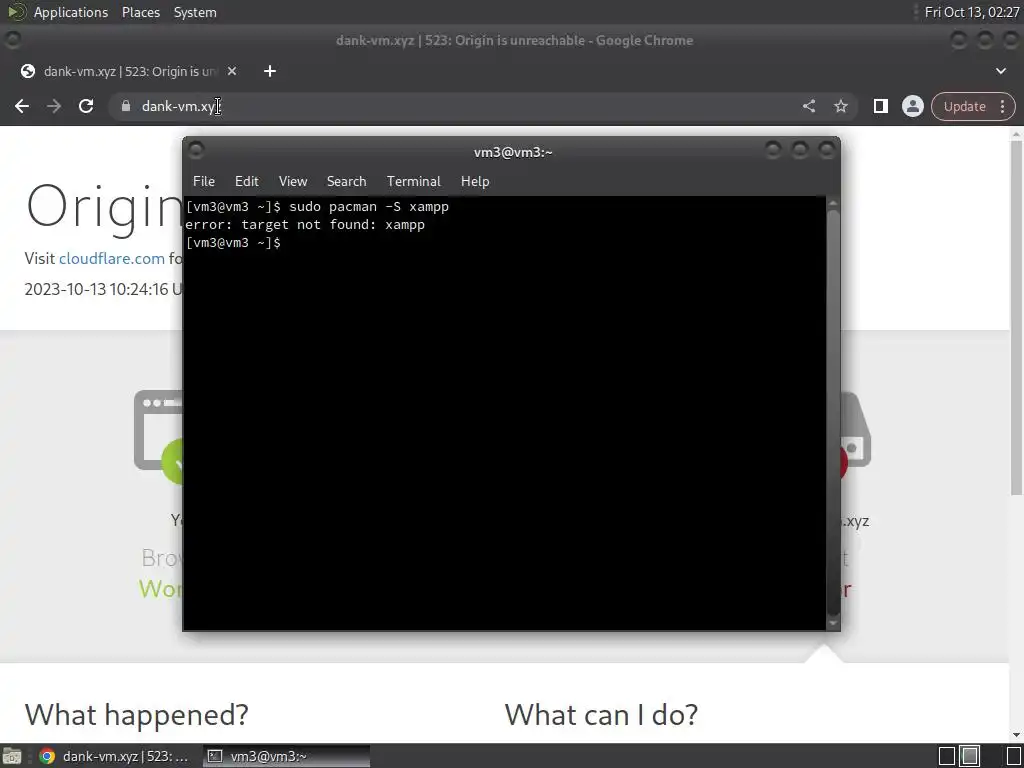
Task: Reload the dank-vm.xyz page
Action: pyautogui.click(x=86, y=106)
